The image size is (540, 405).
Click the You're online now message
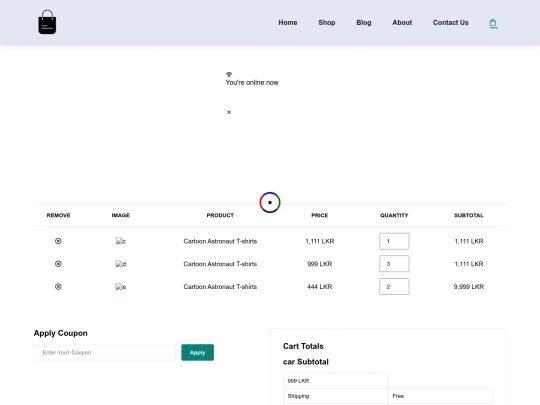click(252, 82)
